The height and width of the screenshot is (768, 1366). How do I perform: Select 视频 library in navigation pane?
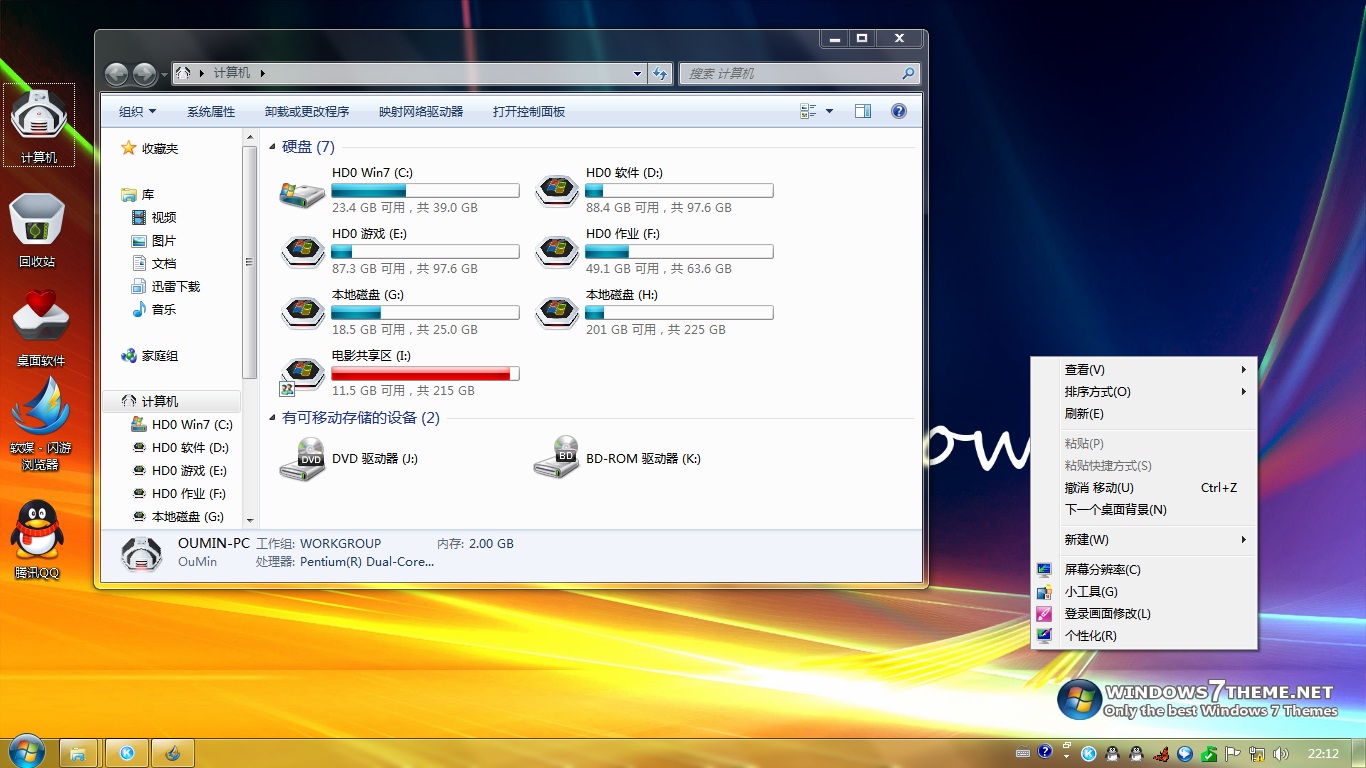point(154,218)
